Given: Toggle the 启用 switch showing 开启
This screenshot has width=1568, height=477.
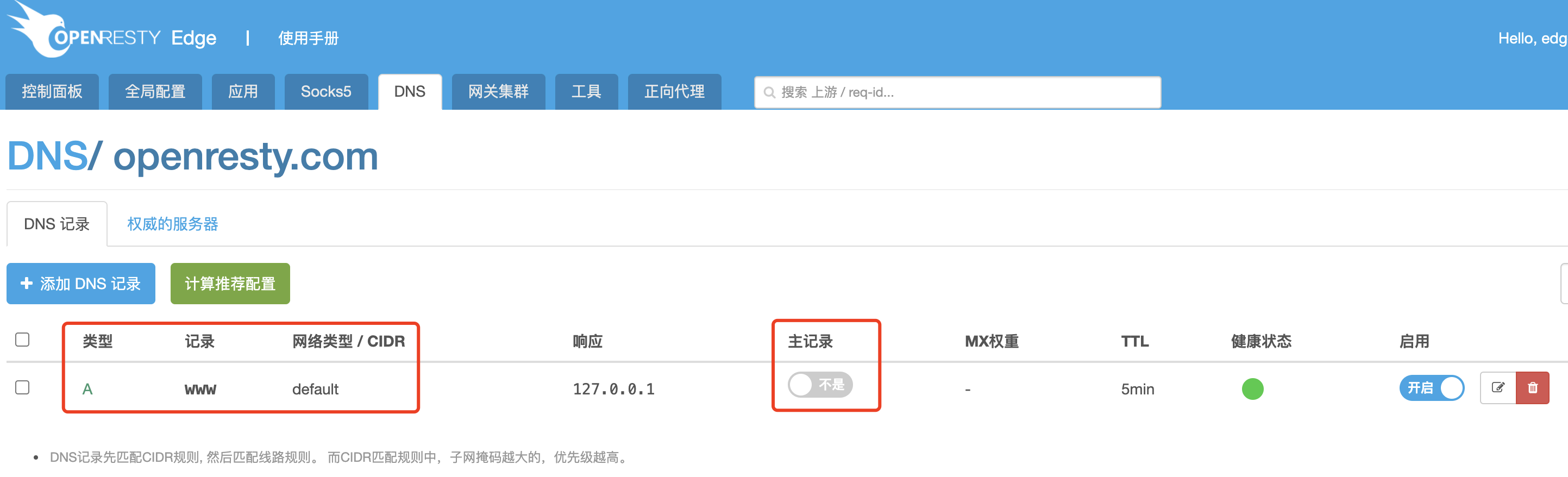Looking at the screenshot, I should pos(1432,388).
